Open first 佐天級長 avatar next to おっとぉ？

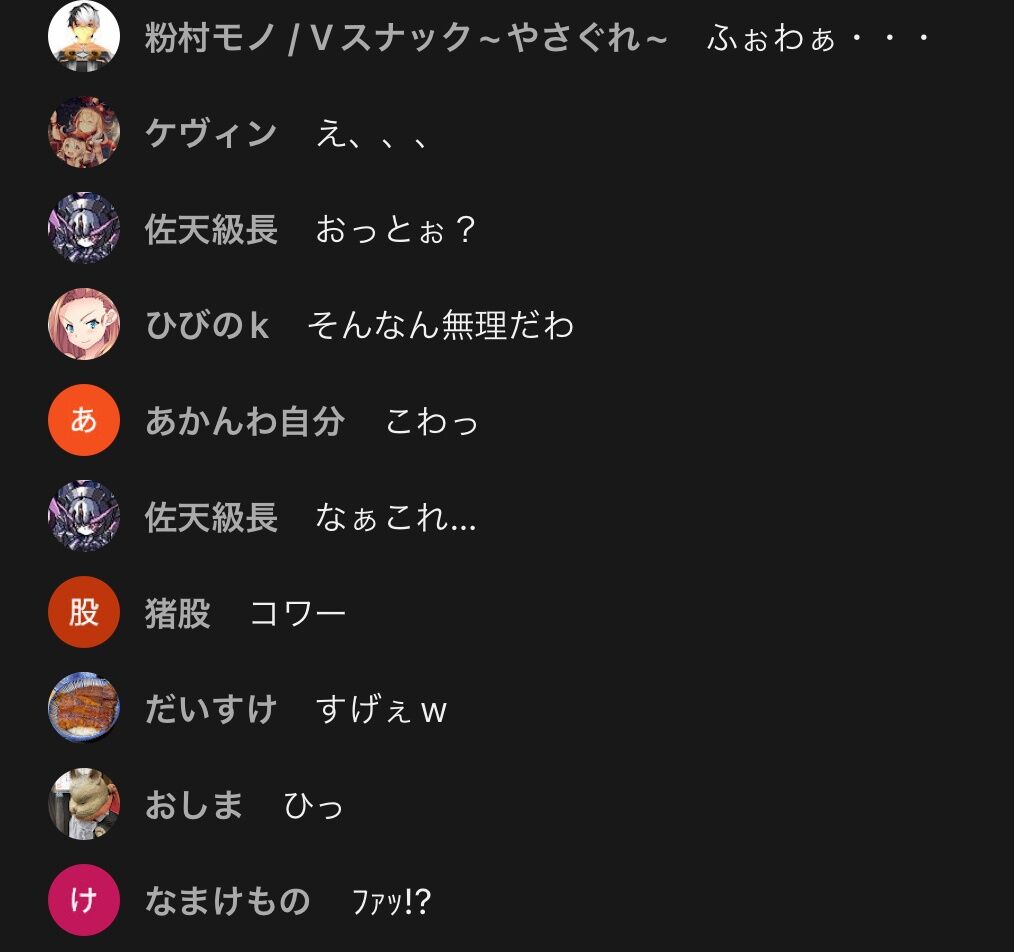click(84, 228)
